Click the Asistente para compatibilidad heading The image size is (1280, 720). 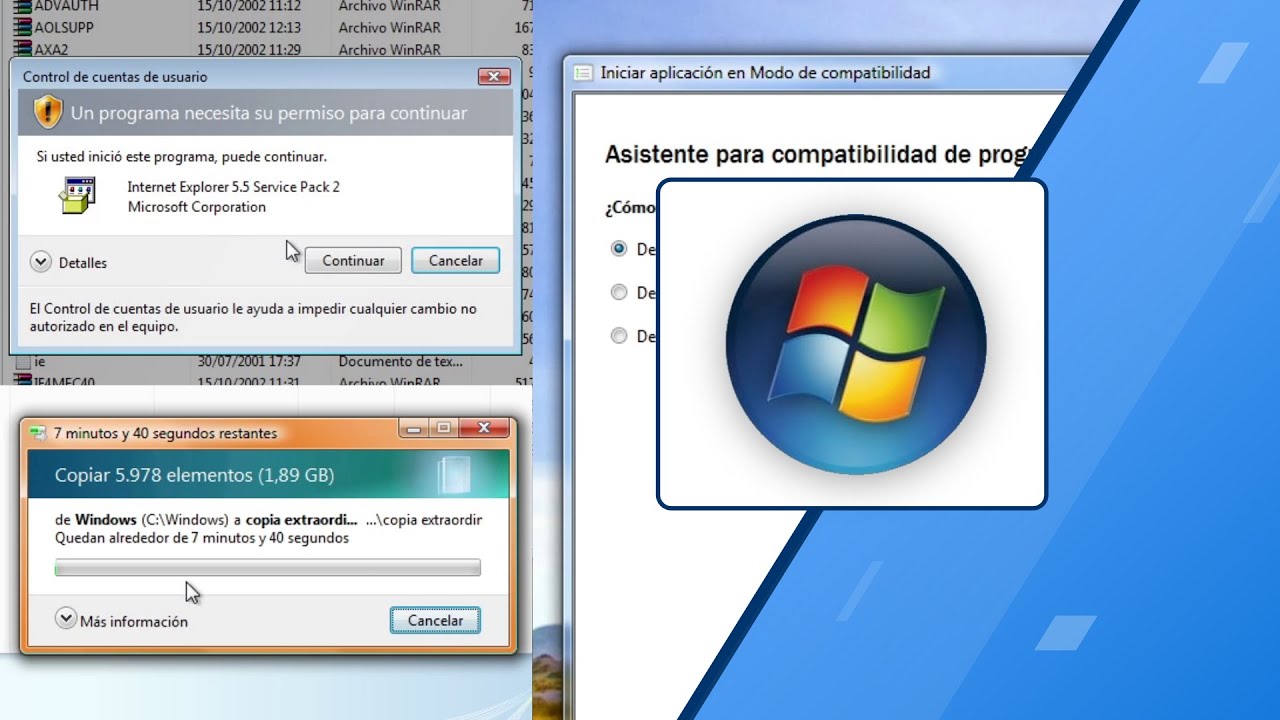click(818, 155)
